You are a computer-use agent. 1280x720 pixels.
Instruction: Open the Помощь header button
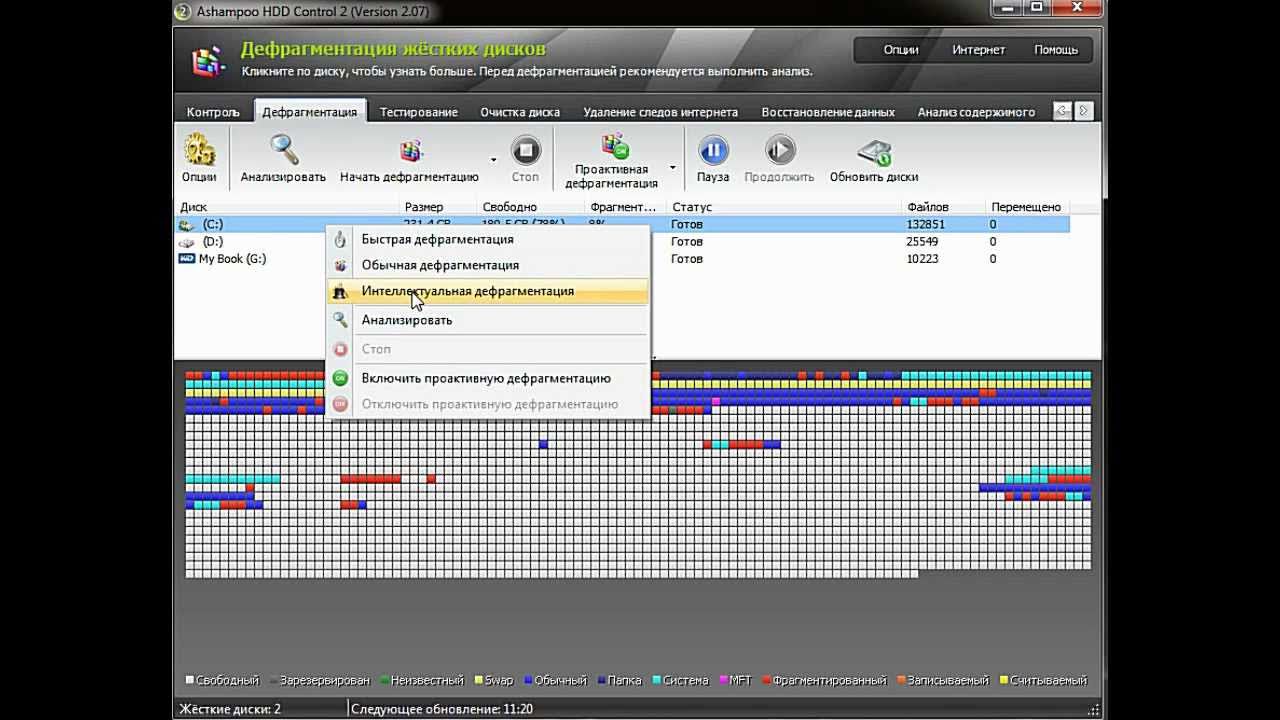(1056, 50)
